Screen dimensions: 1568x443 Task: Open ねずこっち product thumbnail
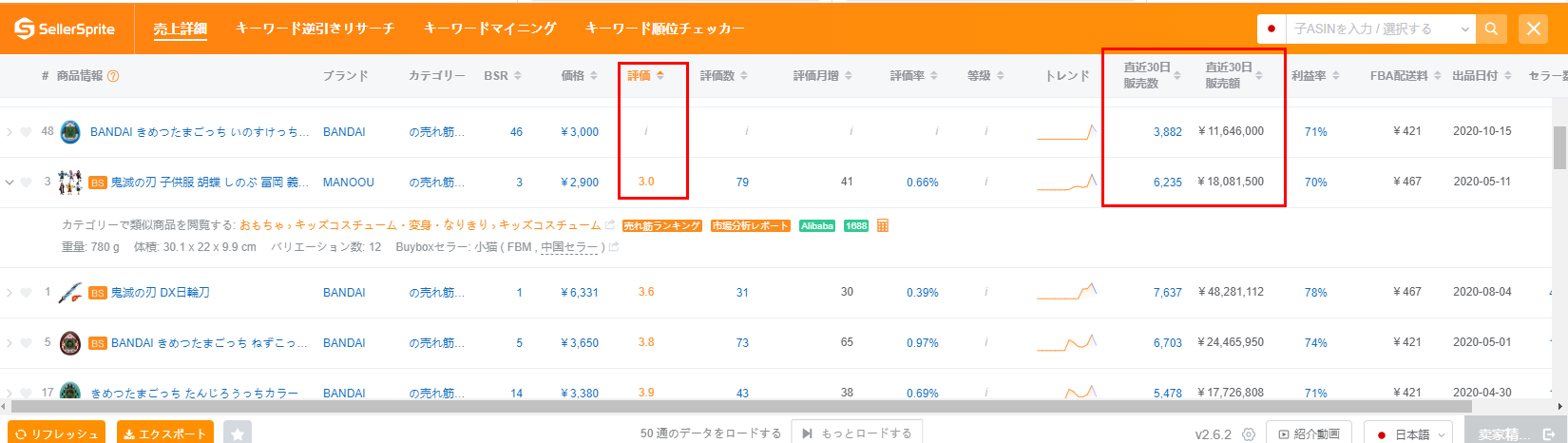[x=70, y=343]
